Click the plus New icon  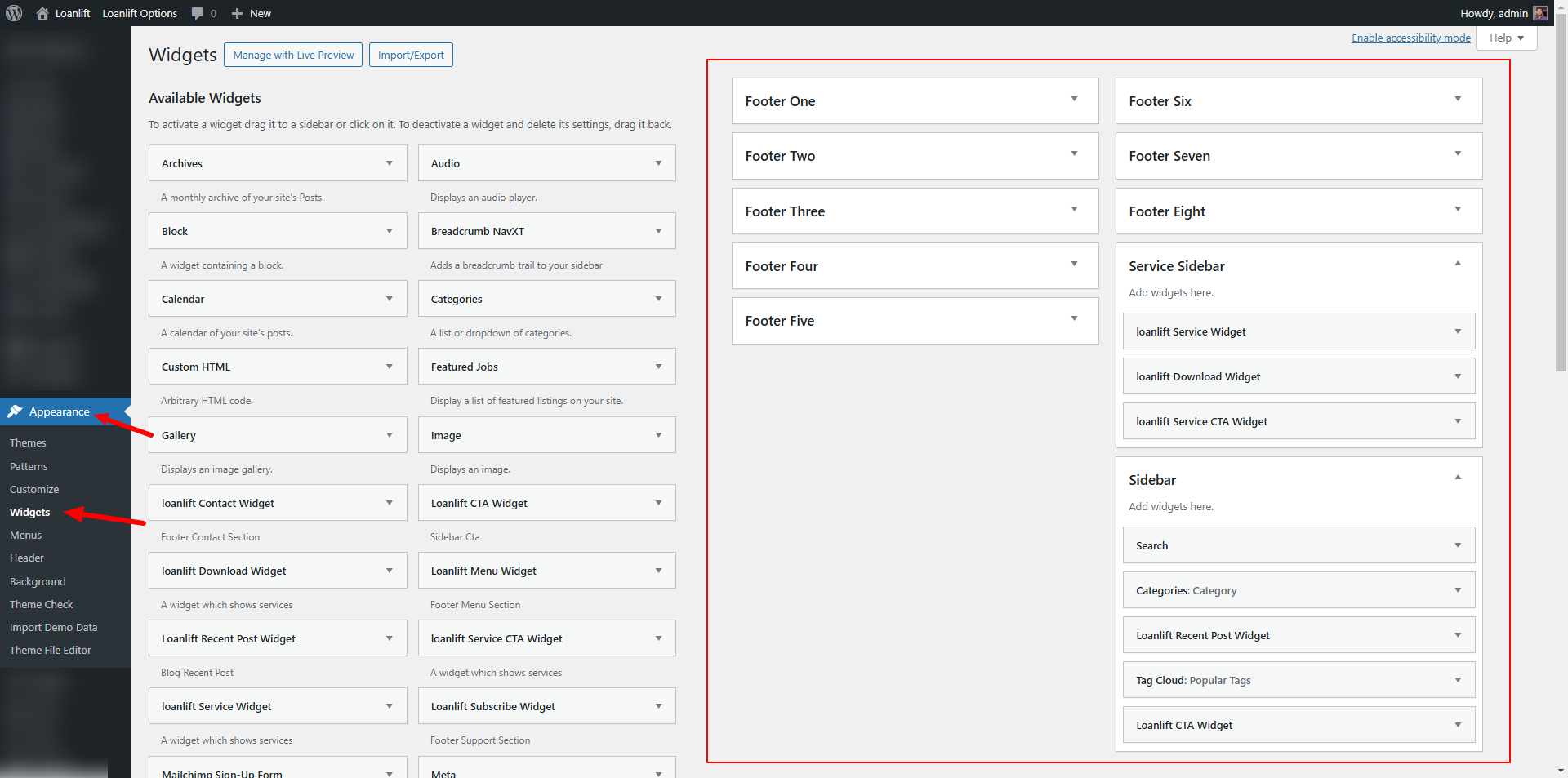pos(238,13)
